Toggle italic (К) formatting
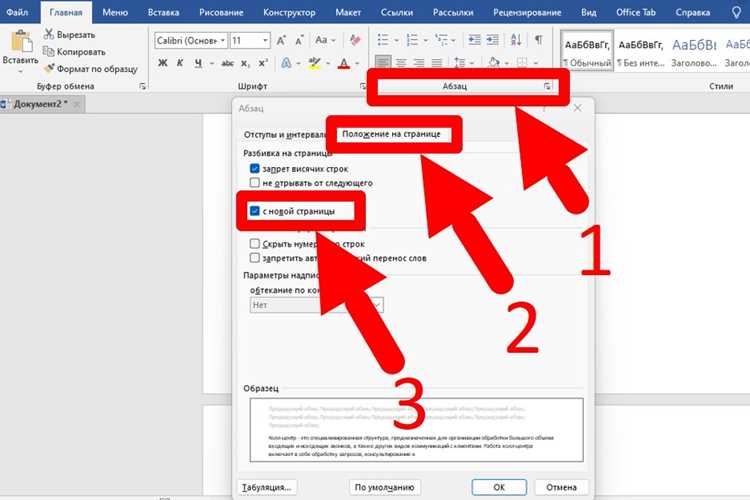Viewport: 750px width, 500px height. tap(180, 63)
